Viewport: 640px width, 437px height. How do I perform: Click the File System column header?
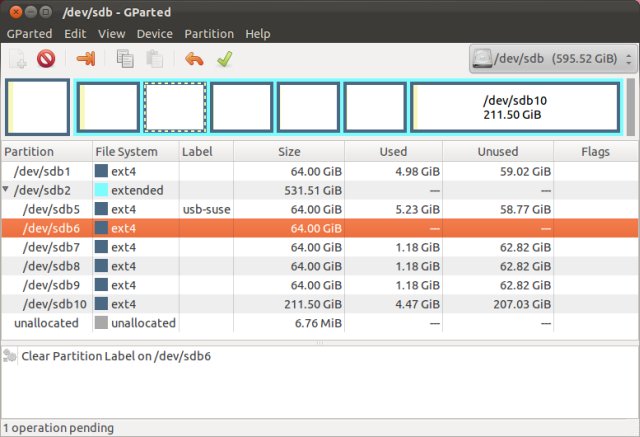click(x=126, y=151)
